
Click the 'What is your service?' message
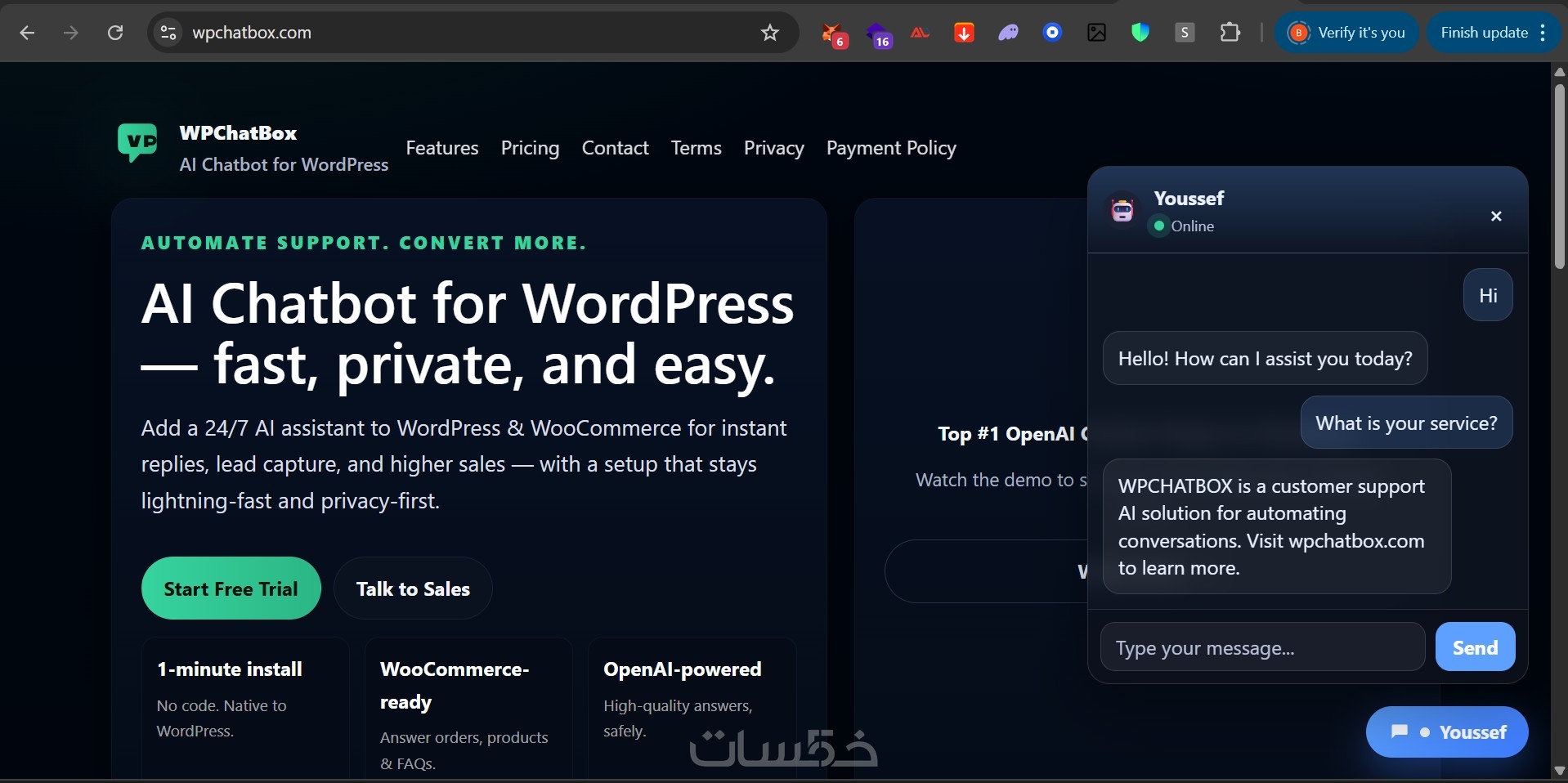click(x=1406, y=423)
